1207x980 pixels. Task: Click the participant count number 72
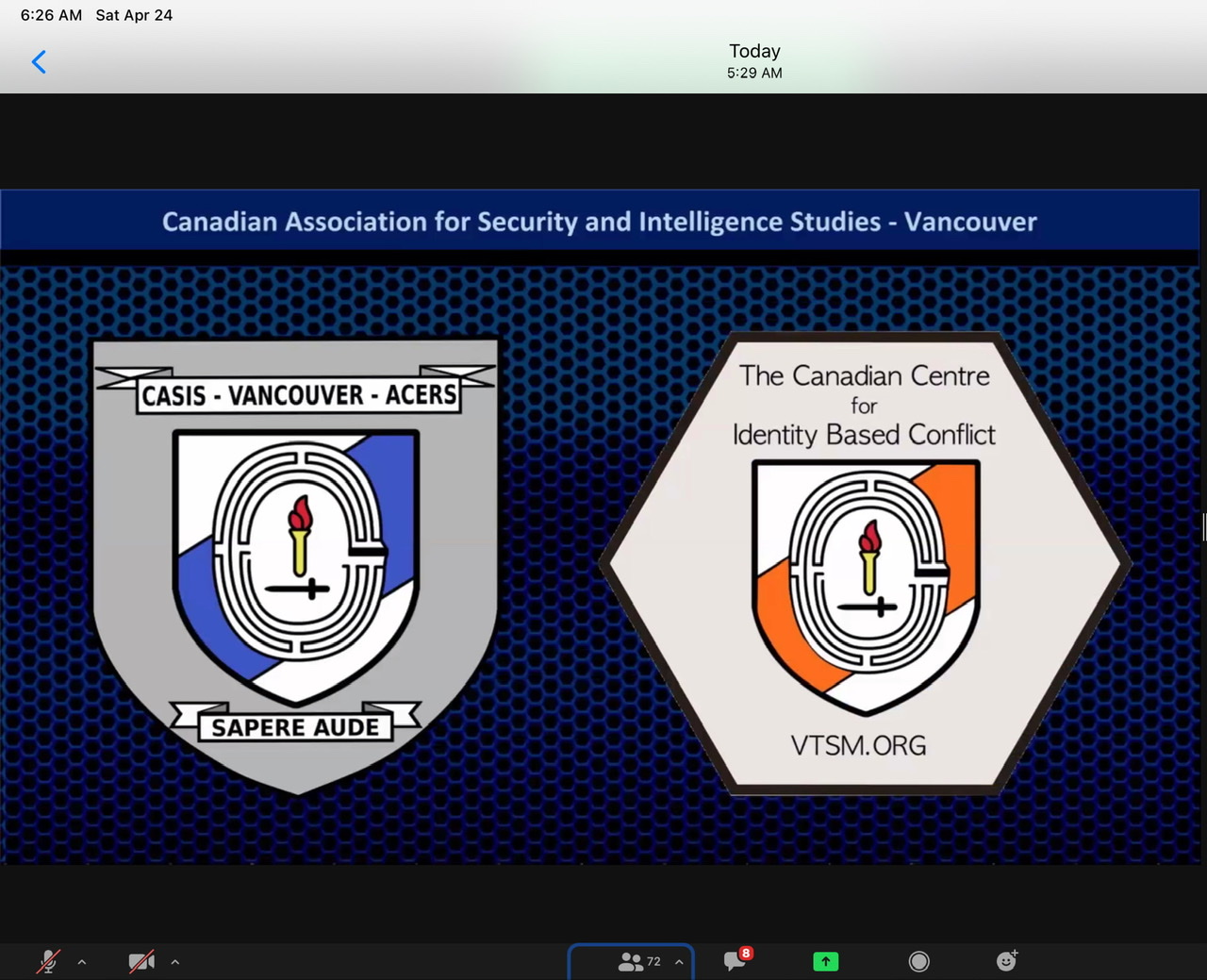(x=653, y=961)
